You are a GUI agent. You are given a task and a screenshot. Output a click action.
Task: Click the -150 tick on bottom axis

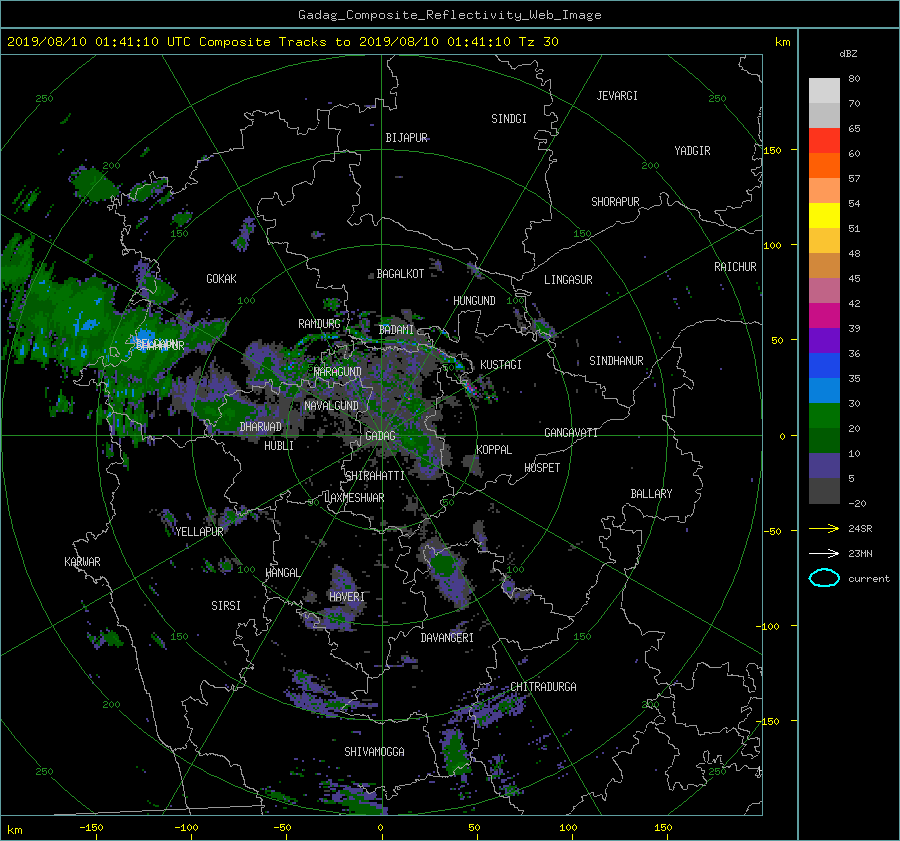pos(91,828)
